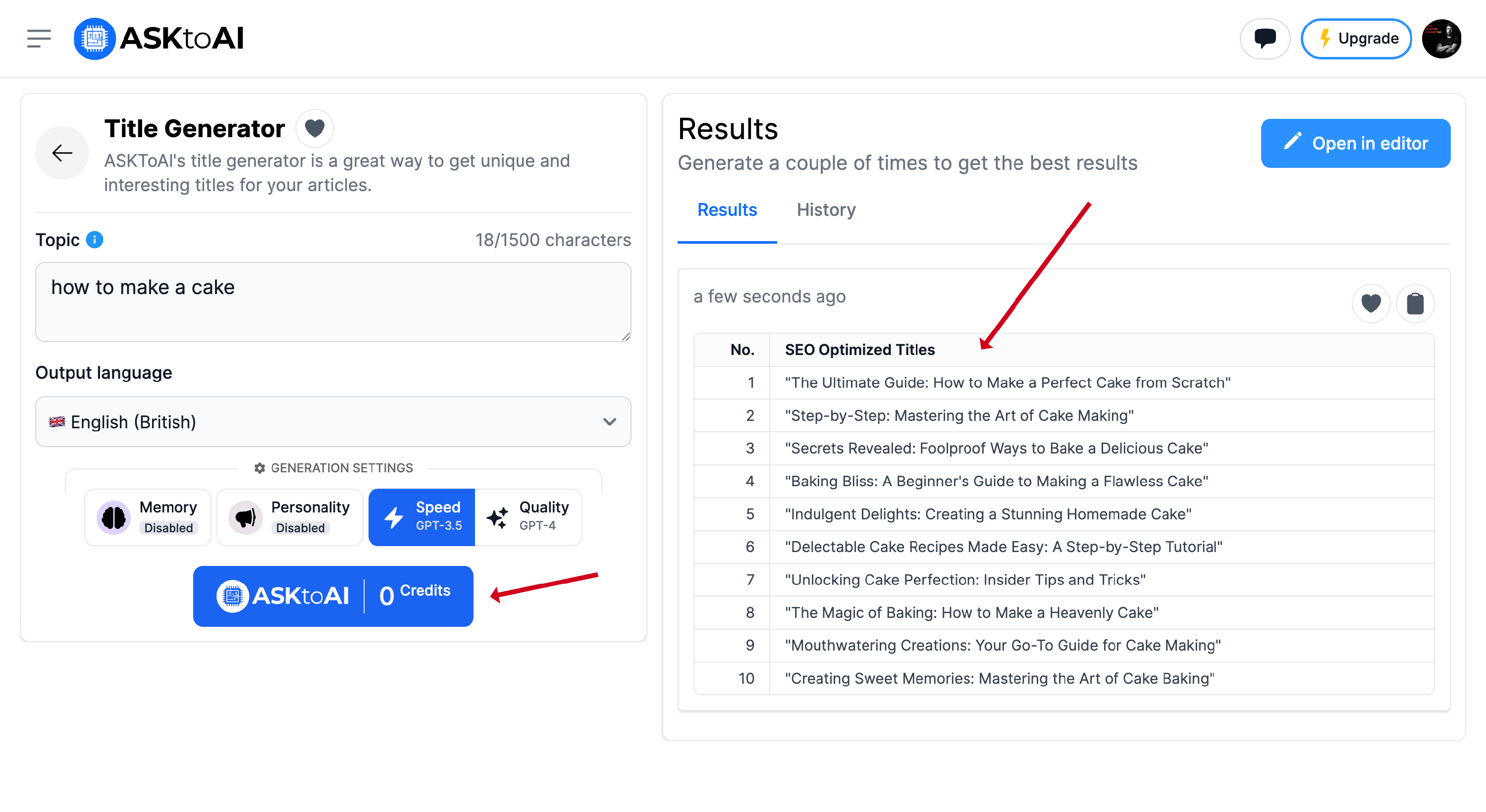Click the Open in editor button
1486x812 pixels.
(x=1355, y=143)
